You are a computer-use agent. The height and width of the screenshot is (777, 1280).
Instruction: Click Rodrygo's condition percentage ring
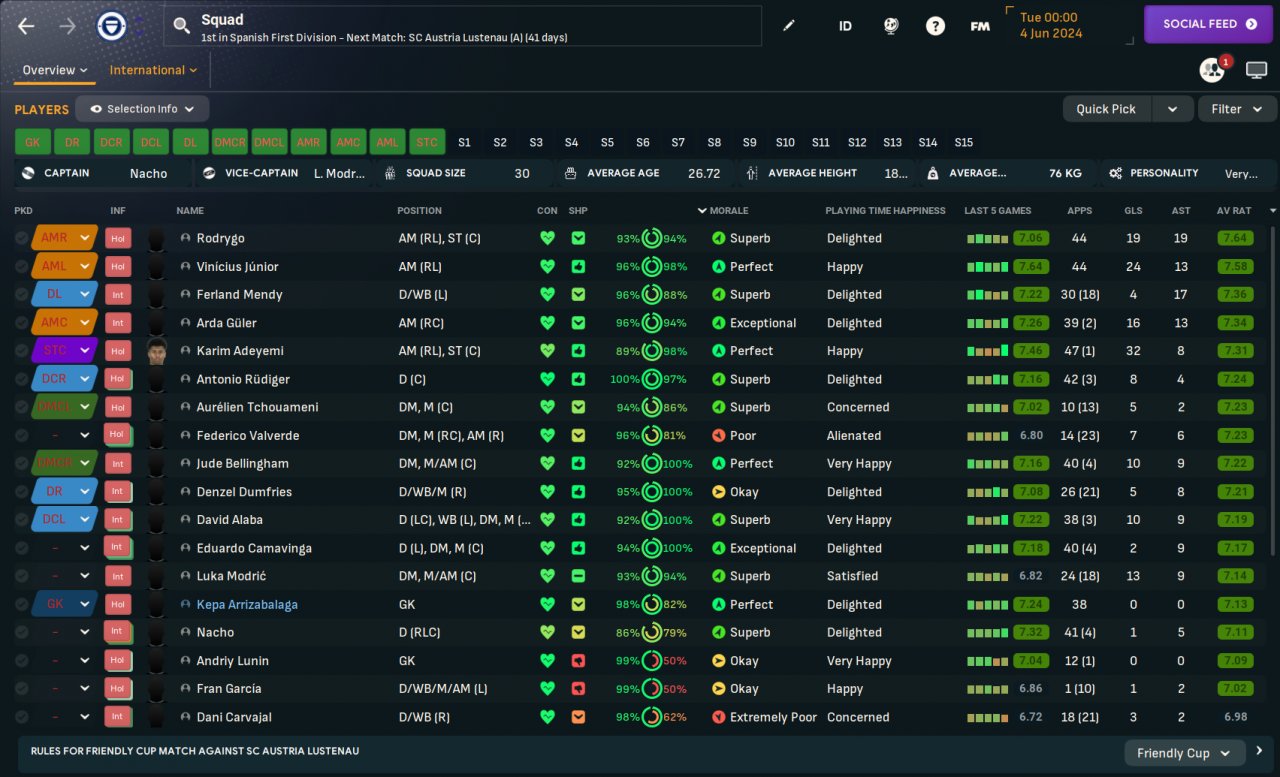tap(651, 238)
